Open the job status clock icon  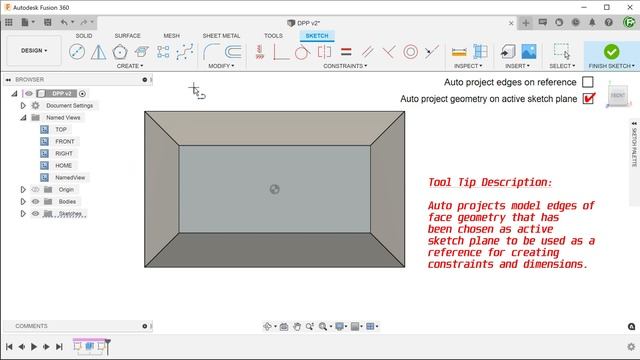pos(576,22)
